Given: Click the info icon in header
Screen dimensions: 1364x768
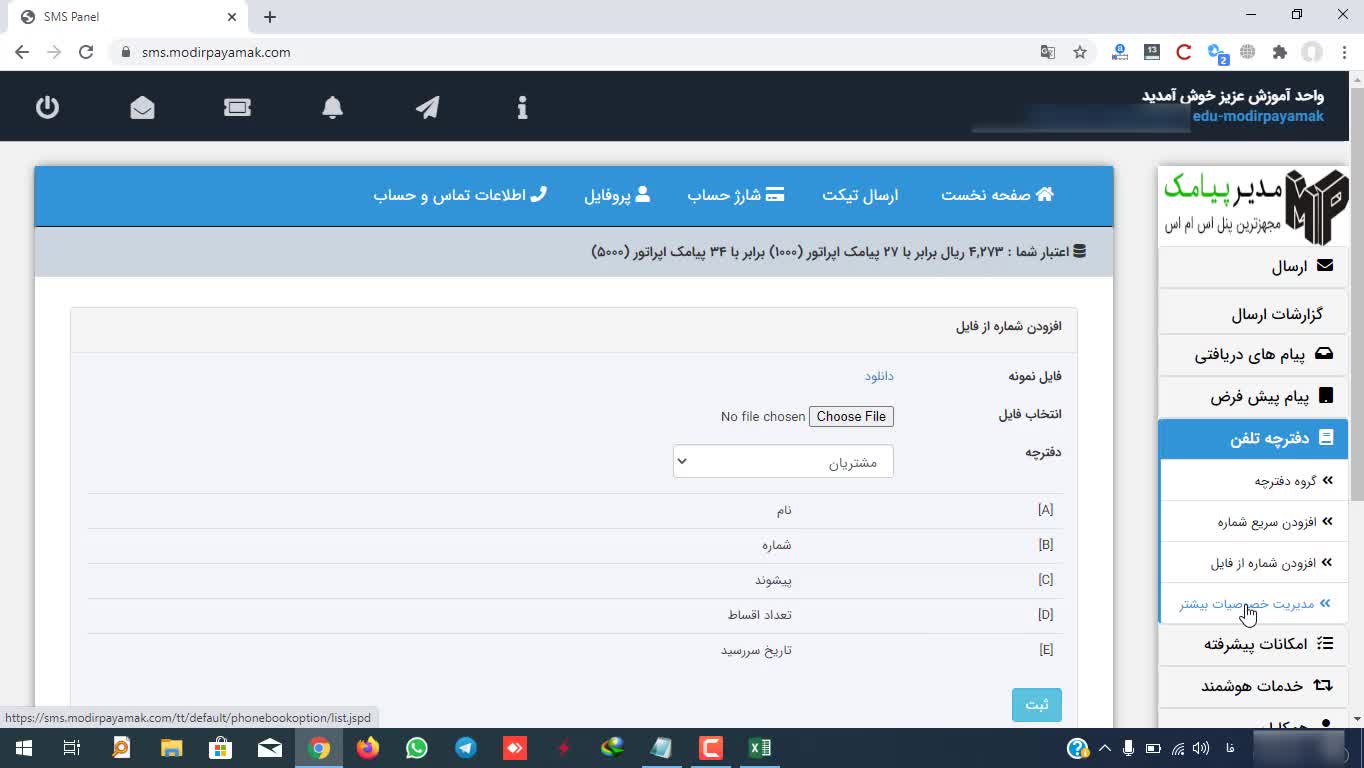Looking at the screenshot, I should coord(522,107).
